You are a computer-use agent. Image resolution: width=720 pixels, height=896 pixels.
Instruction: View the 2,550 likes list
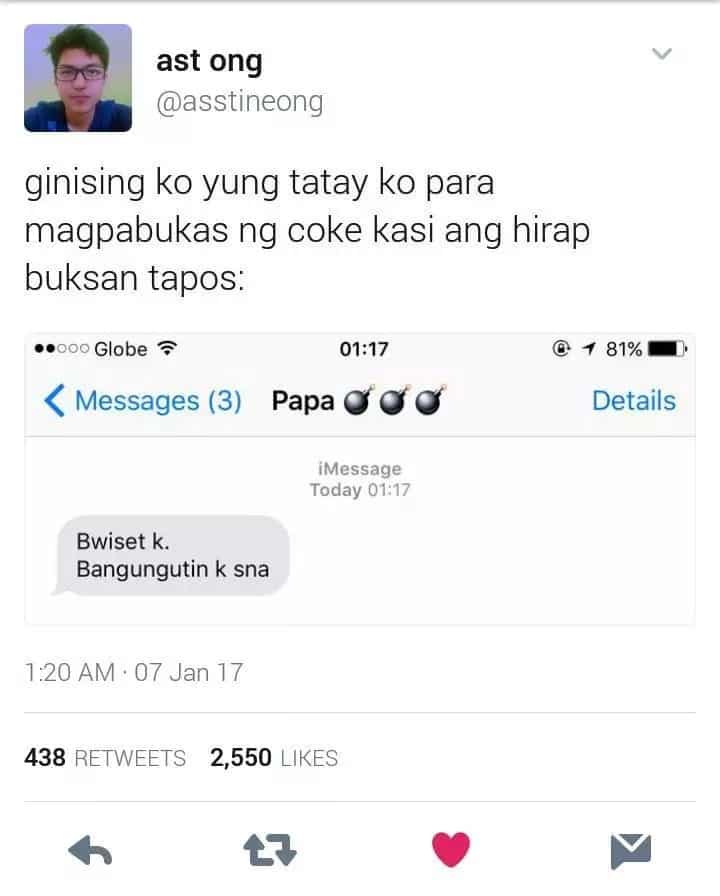274,758
